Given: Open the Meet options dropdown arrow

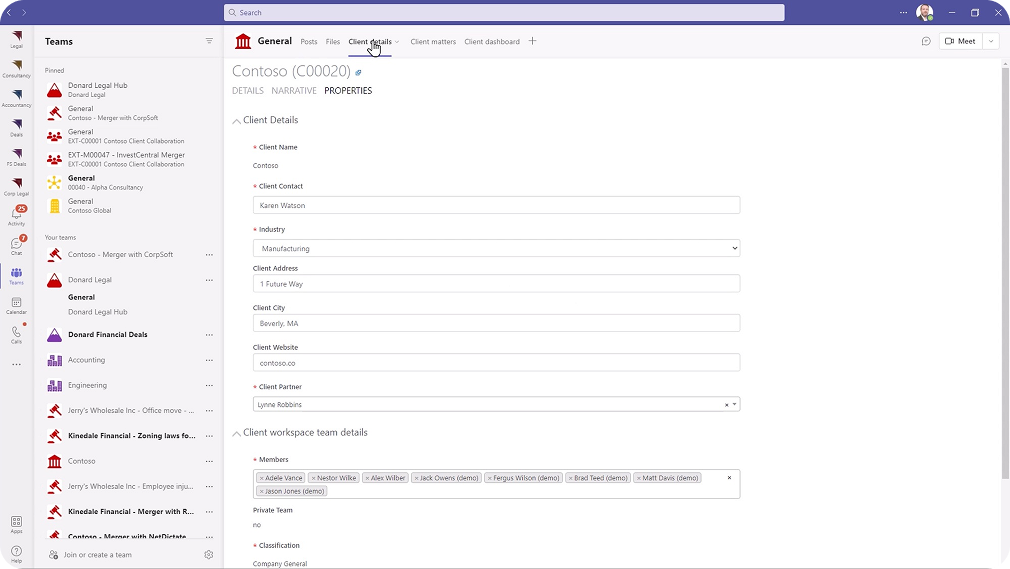Looking at the screenshot, I should tap(991, 41).
